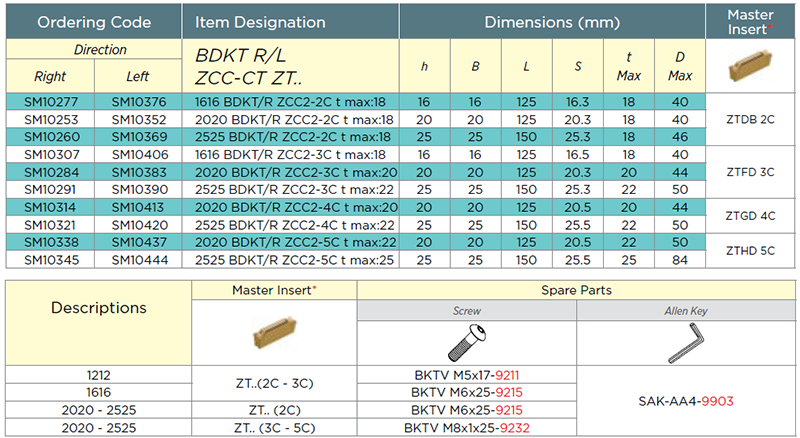Select ordering code SM10369

139,137
